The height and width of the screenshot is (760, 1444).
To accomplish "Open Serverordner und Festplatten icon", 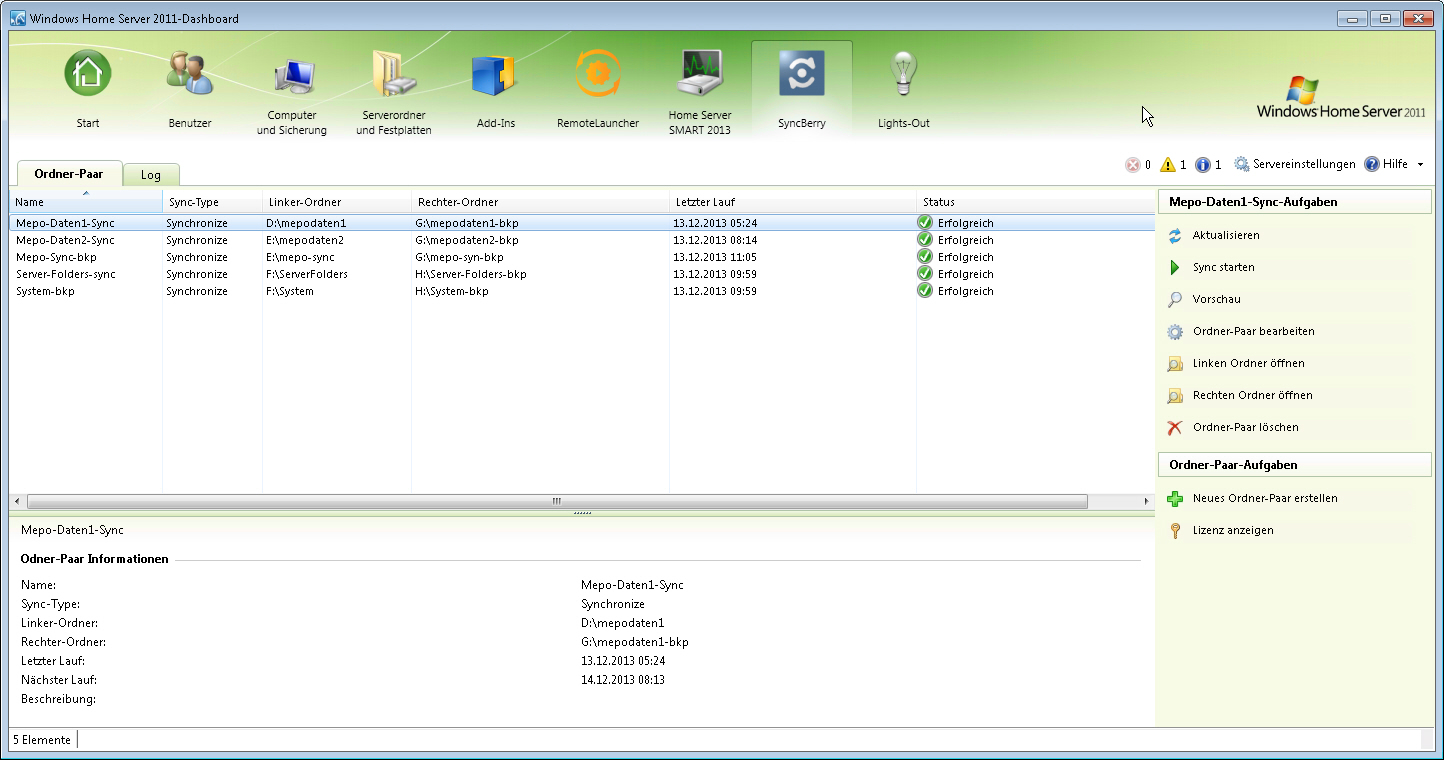I will pos(394,76).
